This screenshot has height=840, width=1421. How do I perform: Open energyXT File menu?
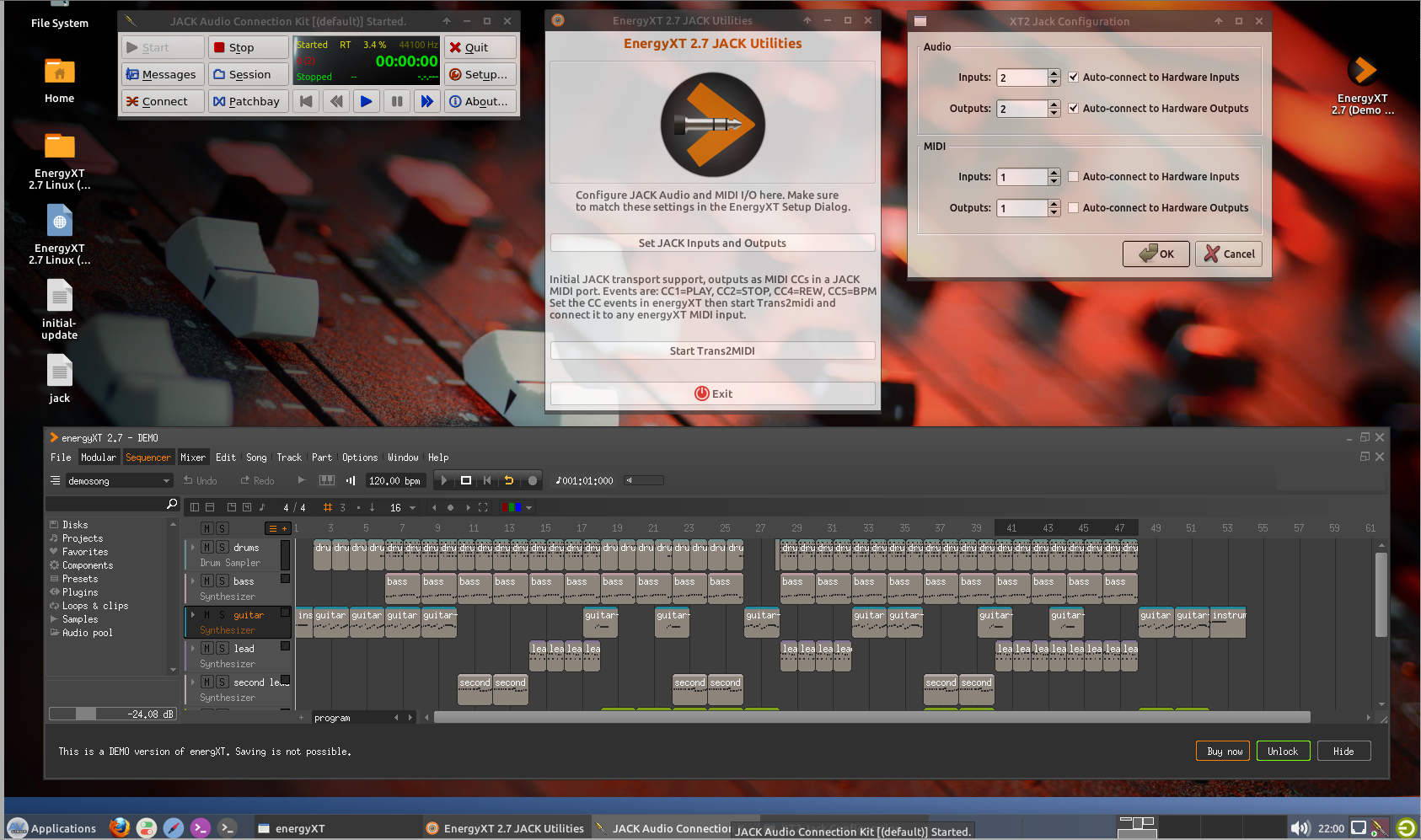61,457
